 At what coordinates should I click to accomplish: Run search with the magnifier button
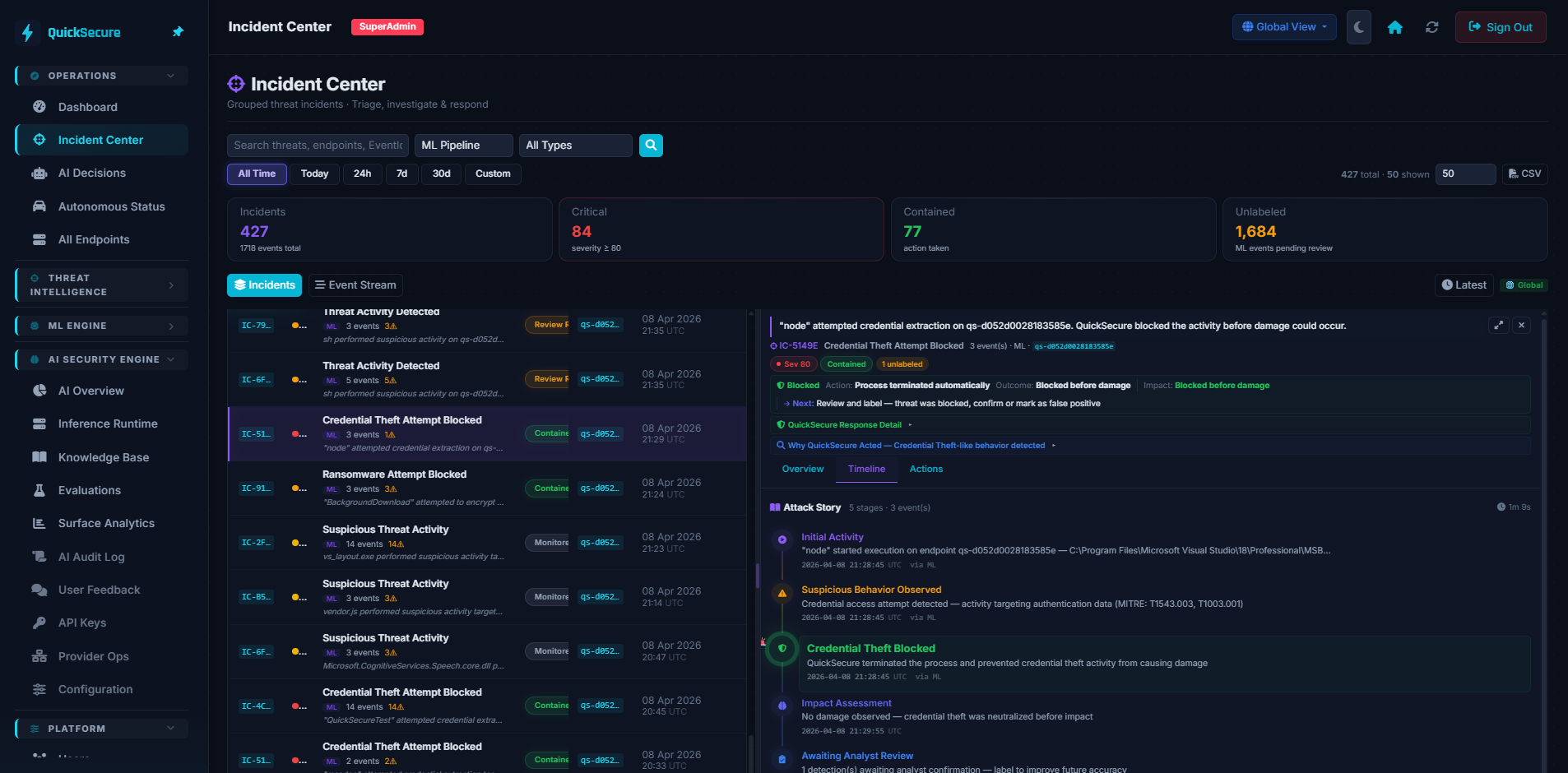(x=650, y=146)
